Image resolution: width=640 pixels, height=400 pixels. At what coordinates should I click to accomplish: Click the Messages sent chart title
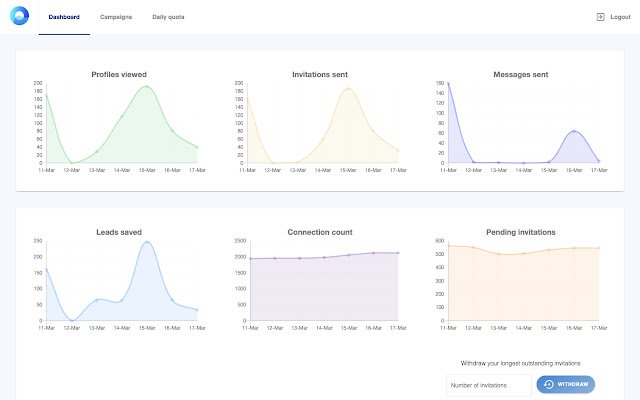pos(520,74)
